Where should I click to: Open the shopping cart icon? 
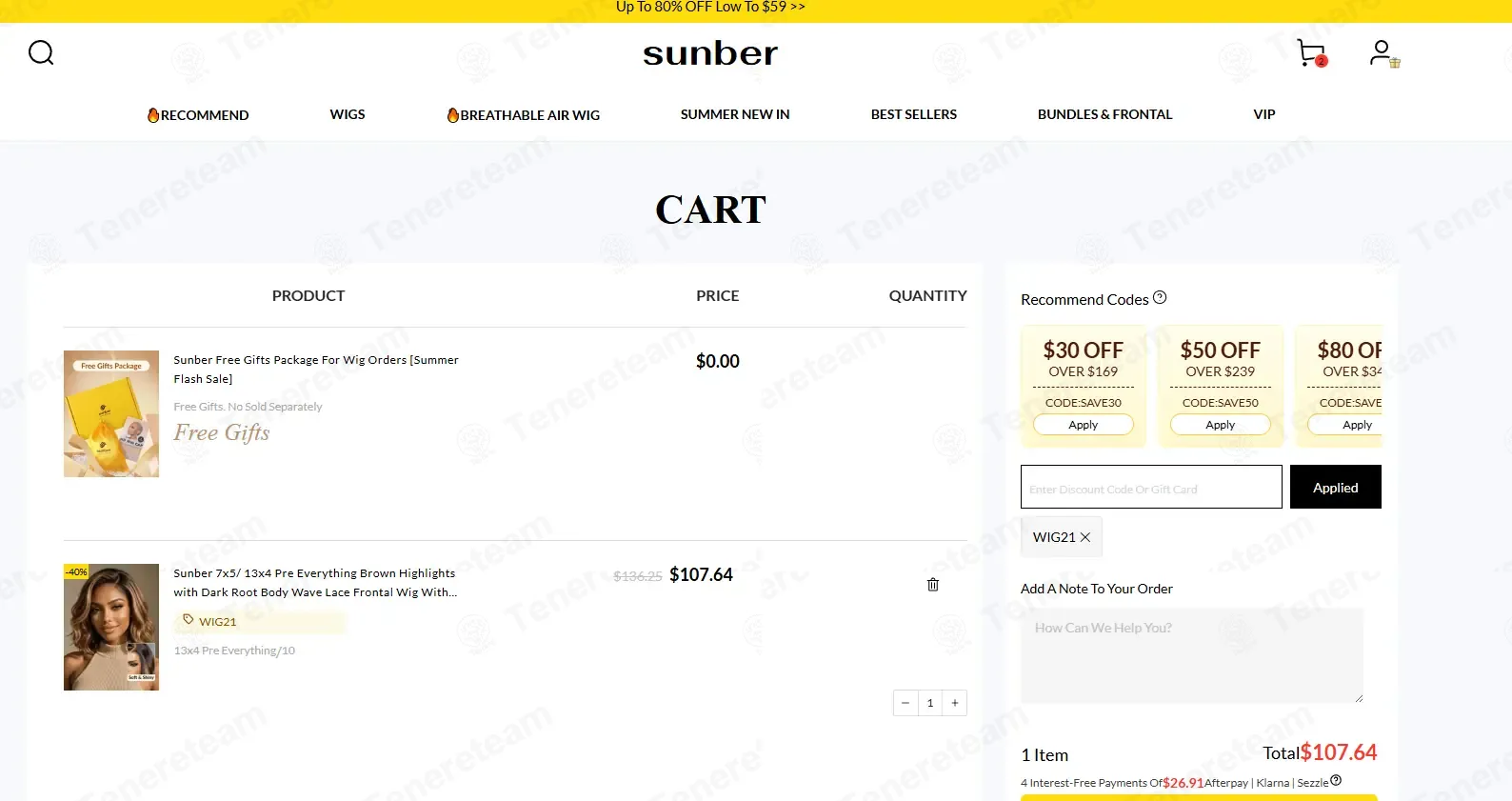1312,52
